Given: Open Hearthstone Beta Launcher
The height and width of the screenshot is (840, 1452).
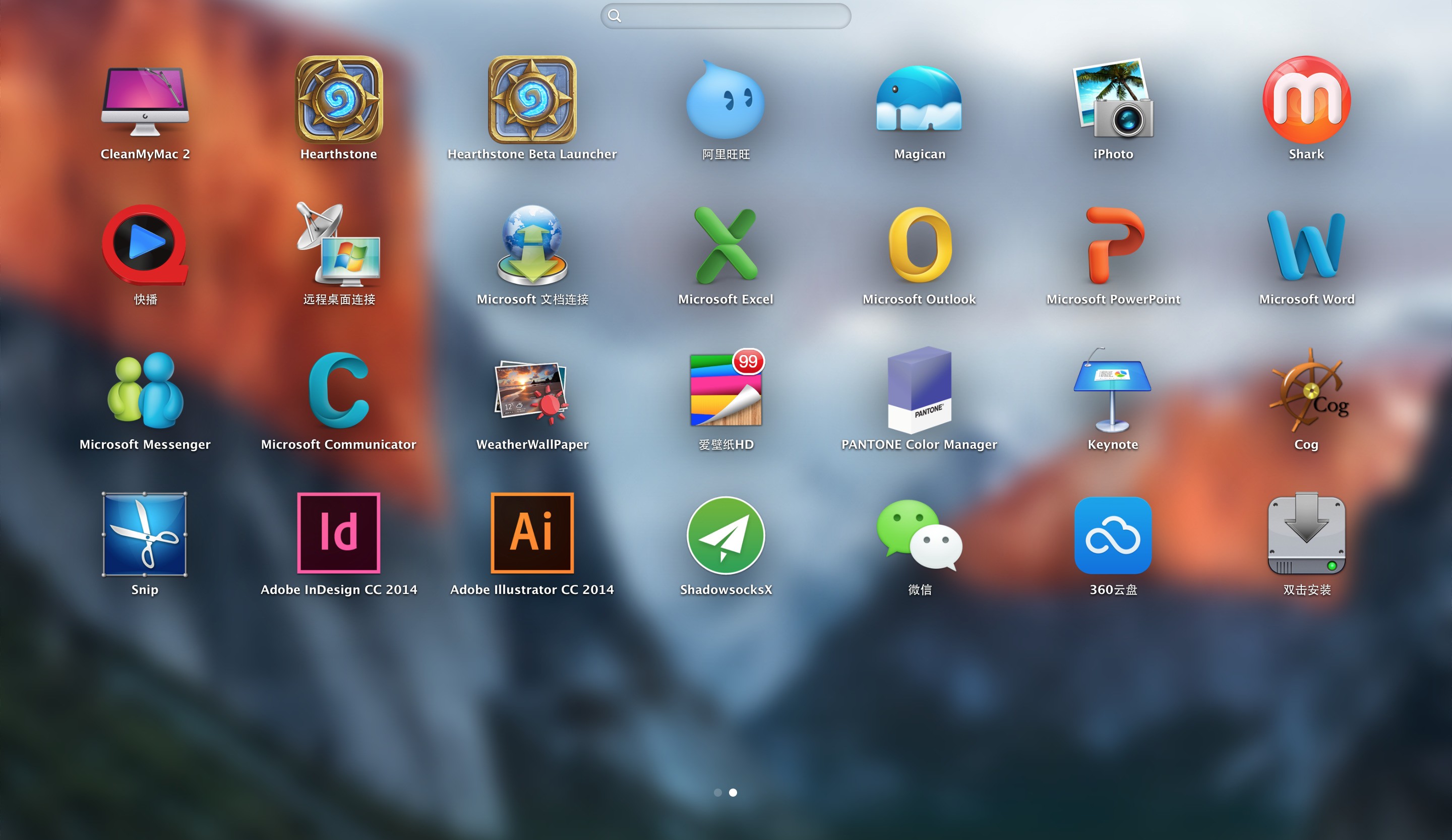Looking at the screenshot, I should (x=532, y=100).
